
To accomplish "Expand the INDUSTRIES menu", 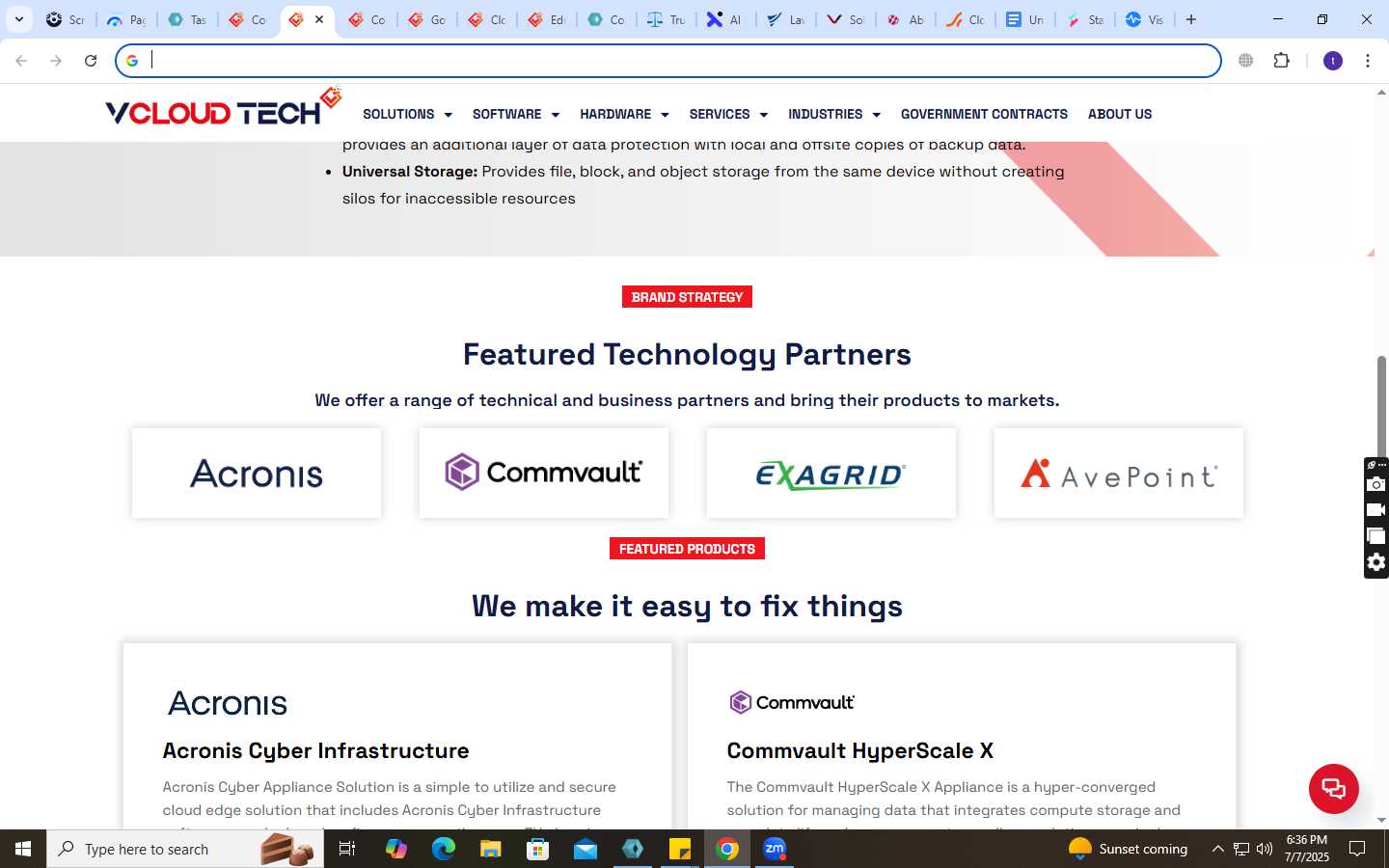I will (x=834, y=114).
